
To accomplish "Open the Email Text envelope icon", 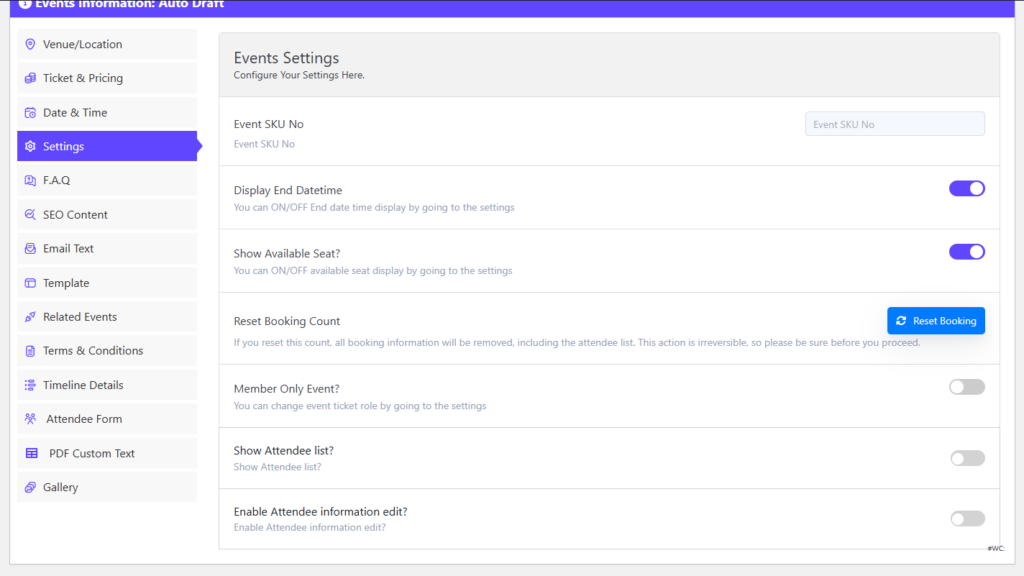I will (x=30, y=248).
